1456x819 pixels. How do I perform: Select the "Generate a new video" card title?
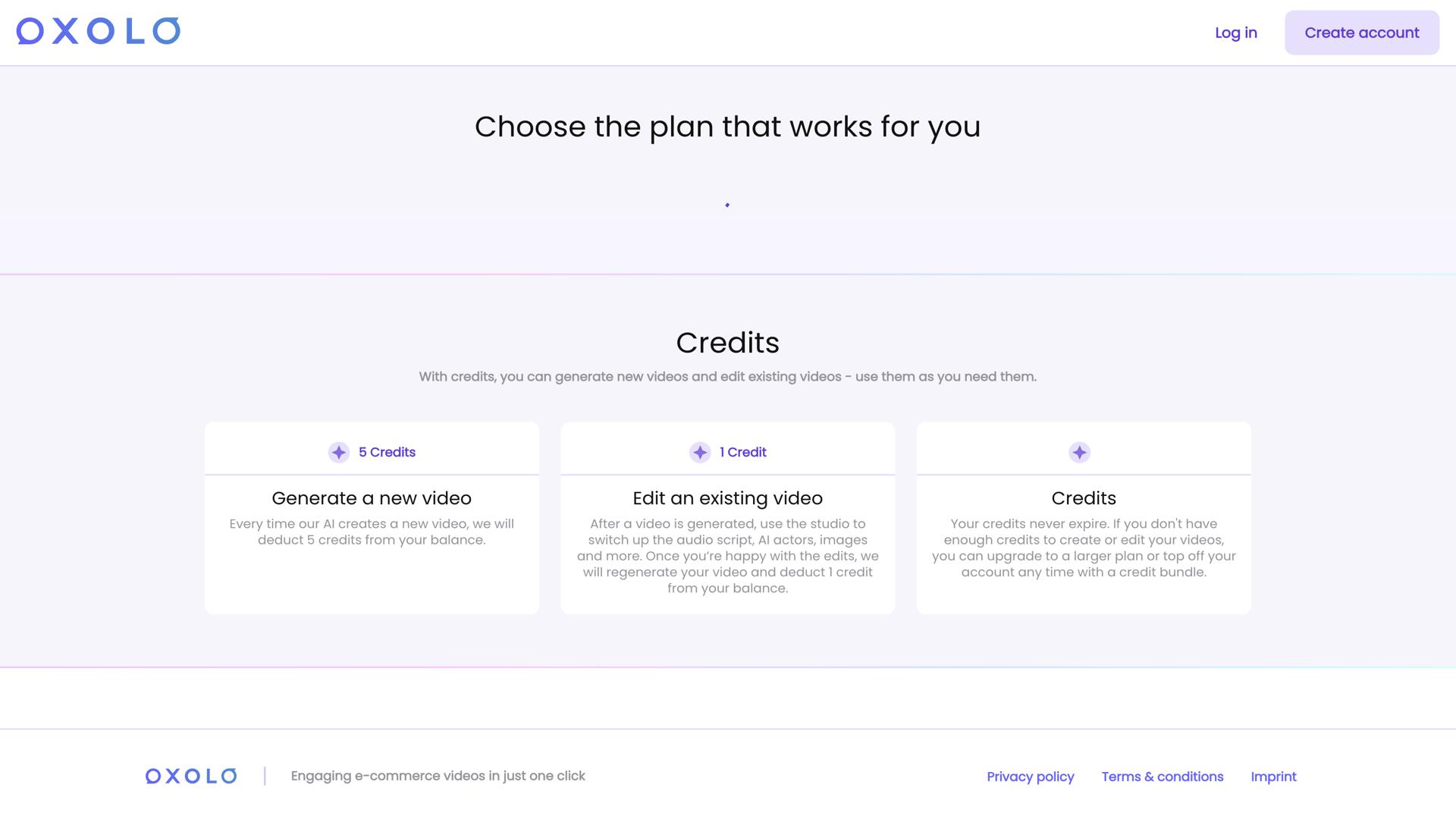click(x=372, y=498)
